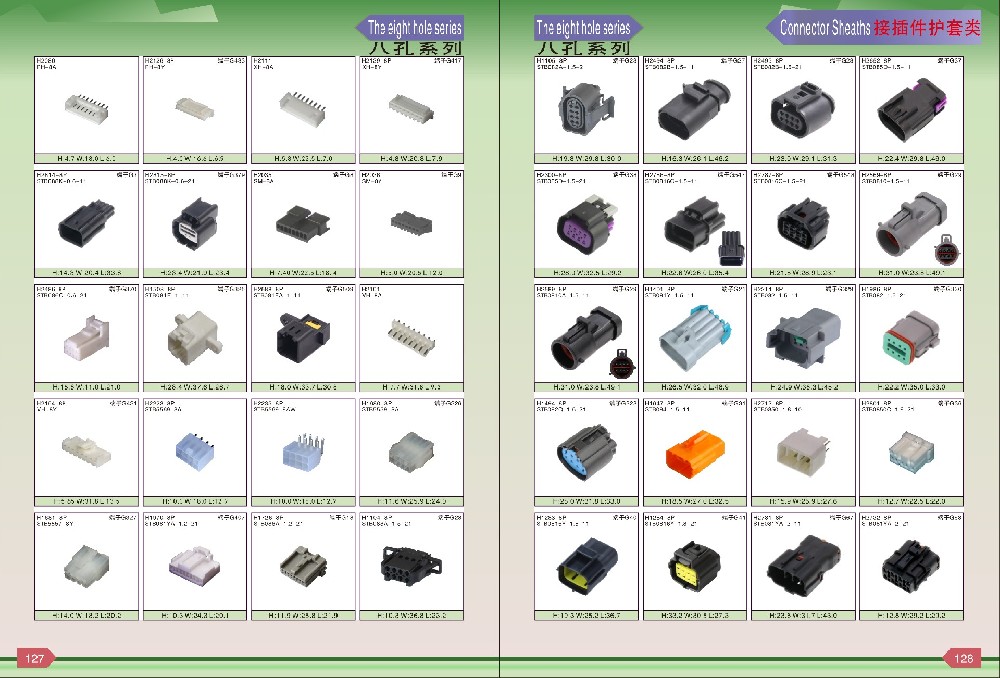This screenshot has height=678, width=1000.
Task: Select the navy connector with yellow interior
Action: [x=587, y=565]
